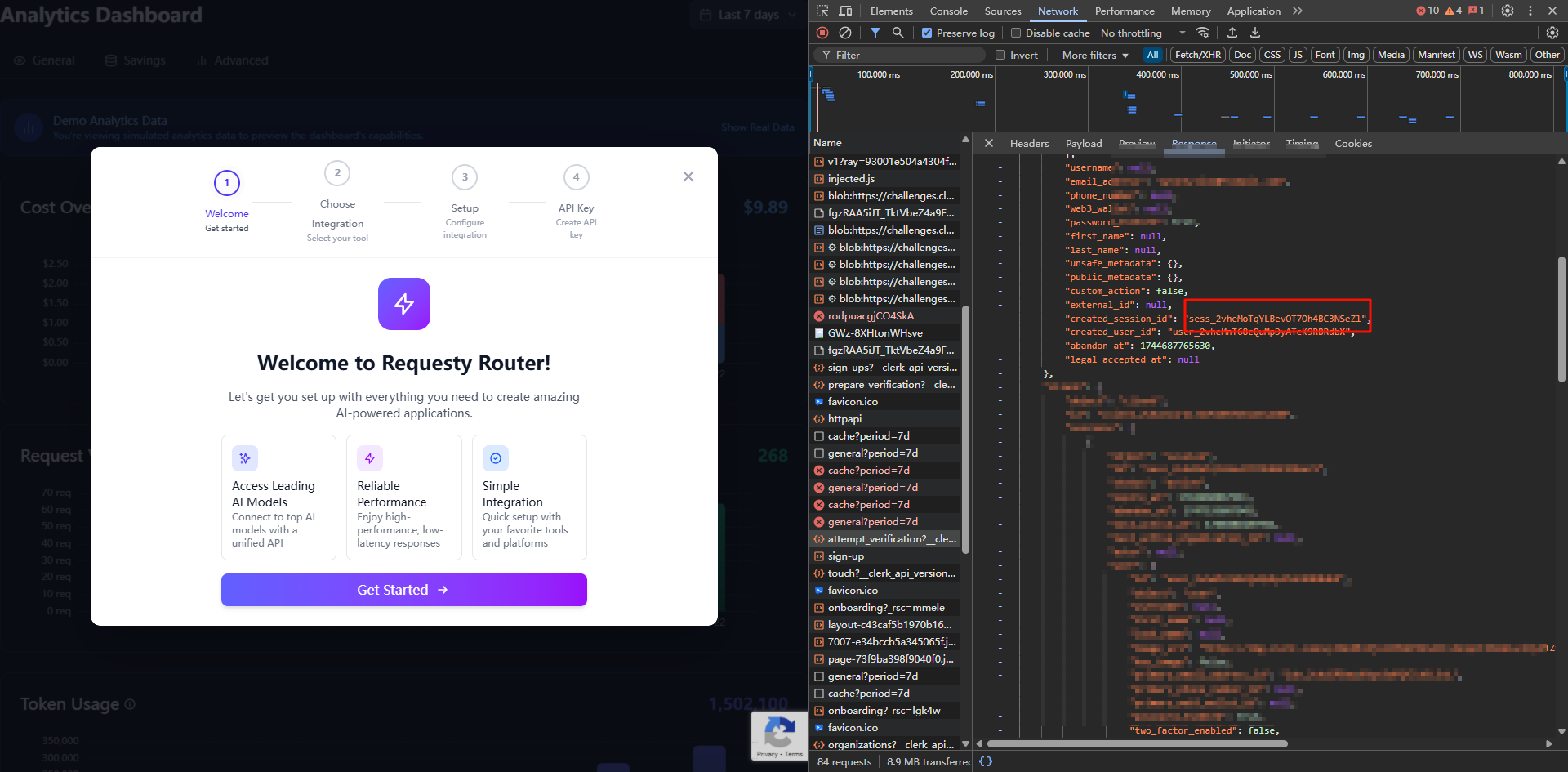Open the No throttling dropdown

(1143, 33)
